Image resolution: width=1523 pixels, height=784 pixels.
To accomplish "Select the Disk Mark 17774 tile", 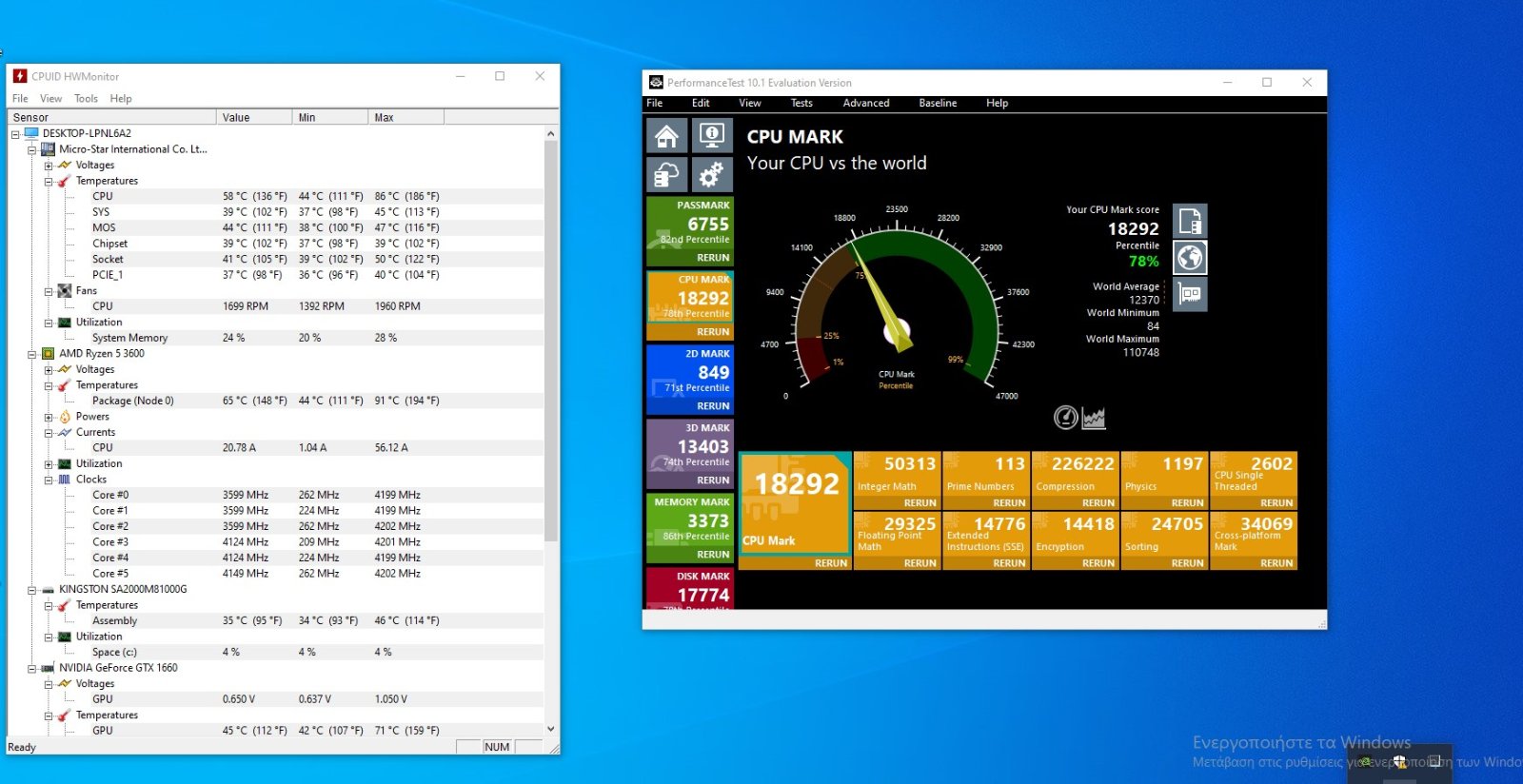I will pyautogui.click(x=690, y=588).
